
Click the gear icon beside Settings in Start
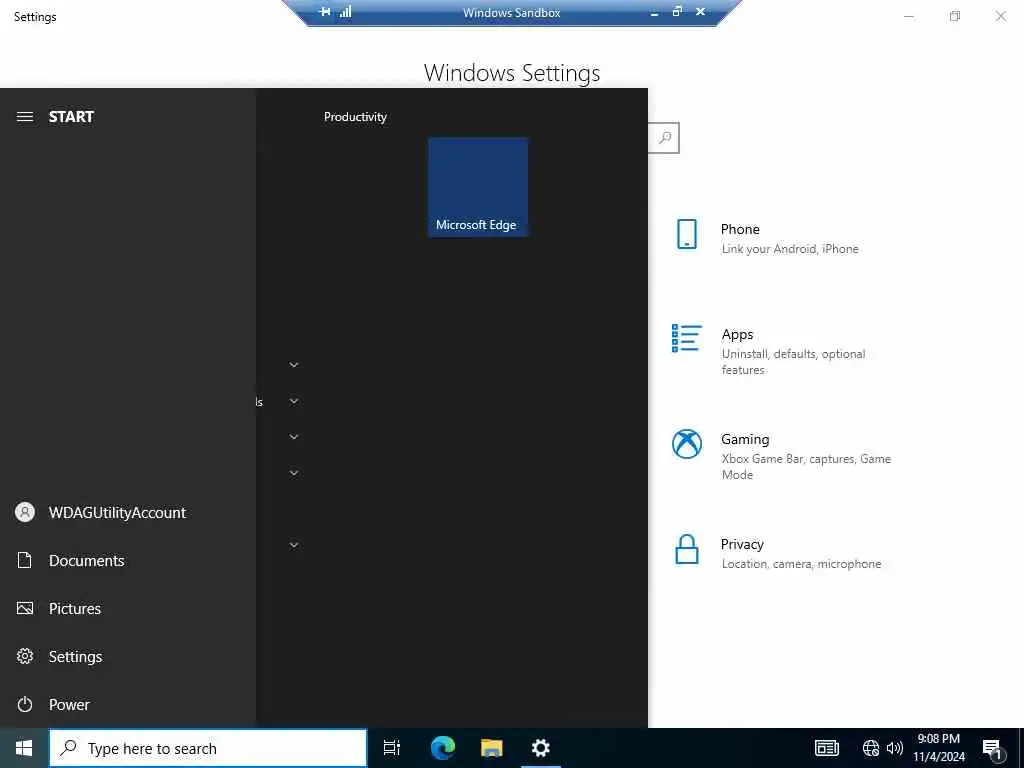tap(25, 656)
